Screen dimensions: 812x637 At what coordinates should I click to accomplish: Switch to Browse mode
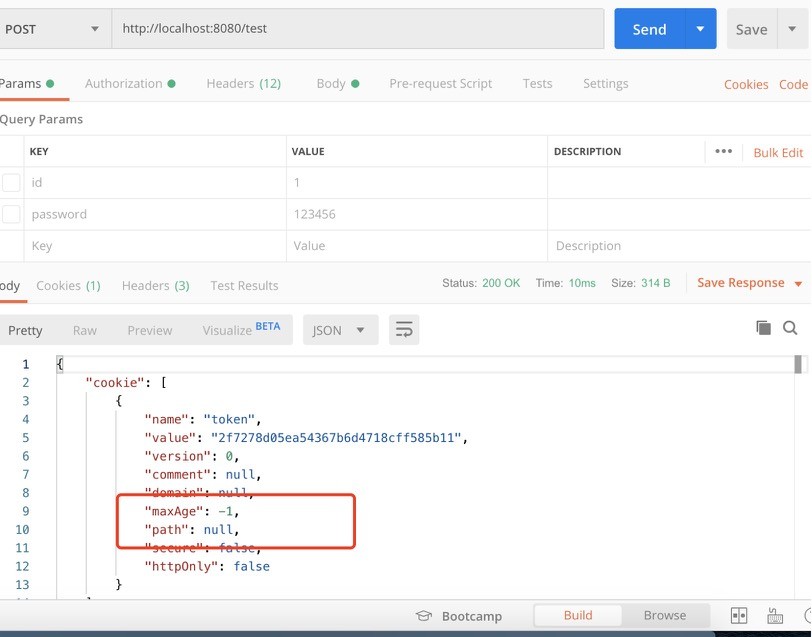coord(664,615)
